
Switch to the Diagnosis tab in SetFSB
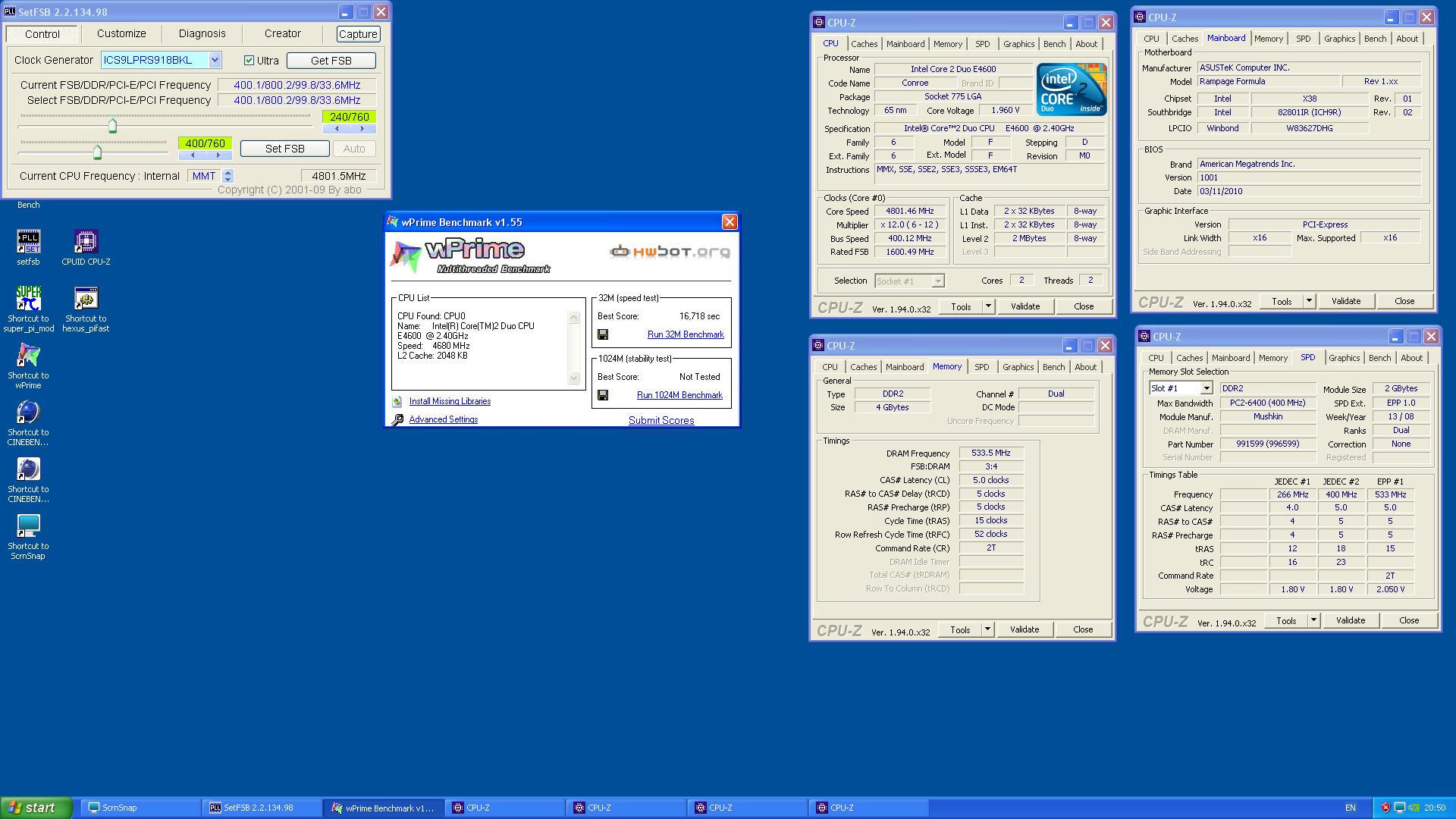pyautogui.click(x=202, y=33)
